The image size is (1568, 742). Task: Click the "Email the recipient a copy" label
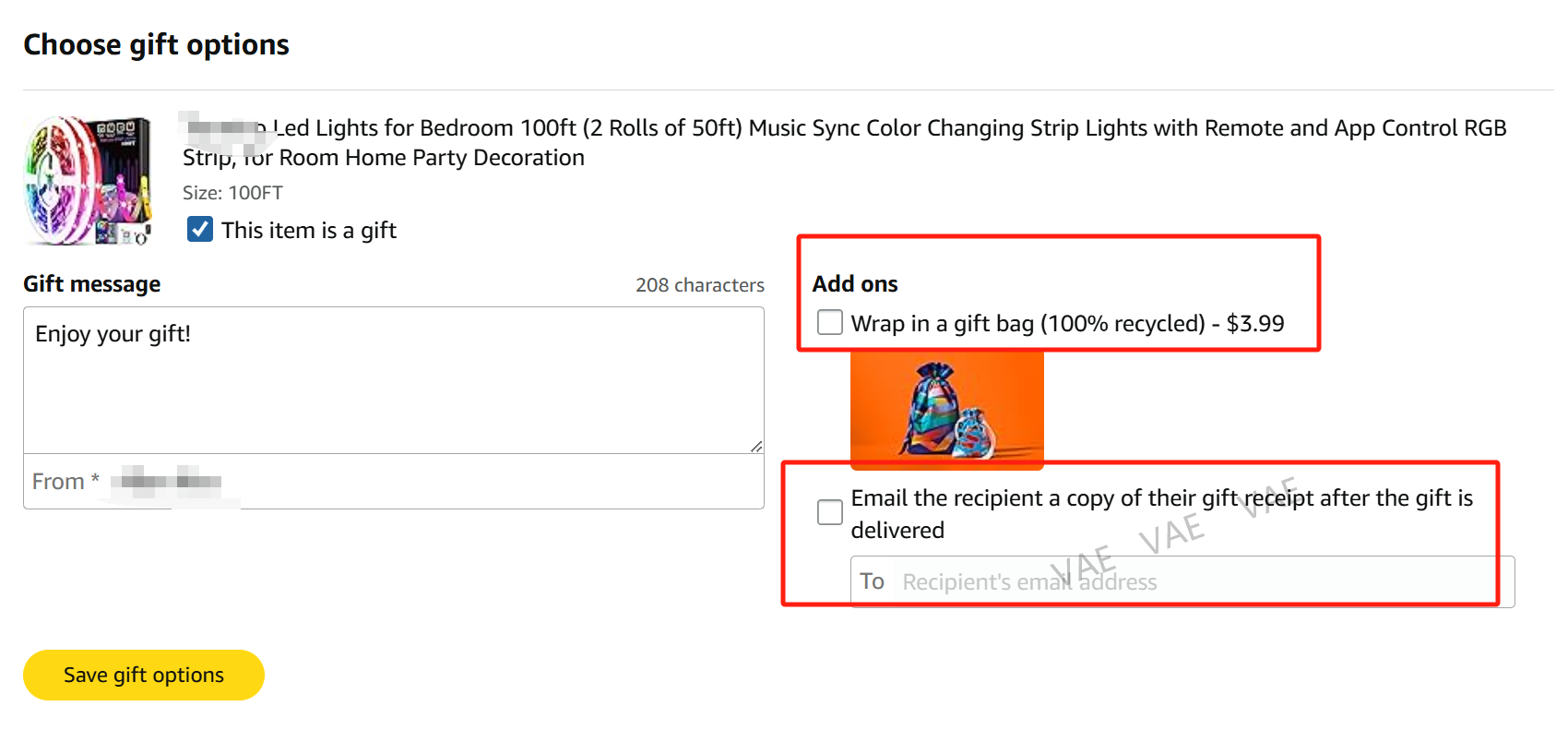1162,514
